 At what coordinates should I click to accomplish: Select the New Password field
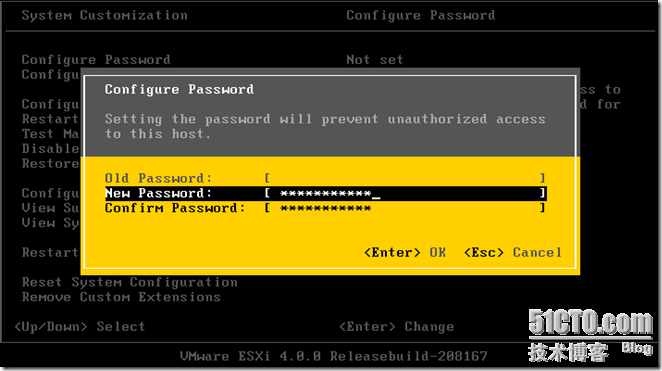pyautogui.click(x=326, y=193)
